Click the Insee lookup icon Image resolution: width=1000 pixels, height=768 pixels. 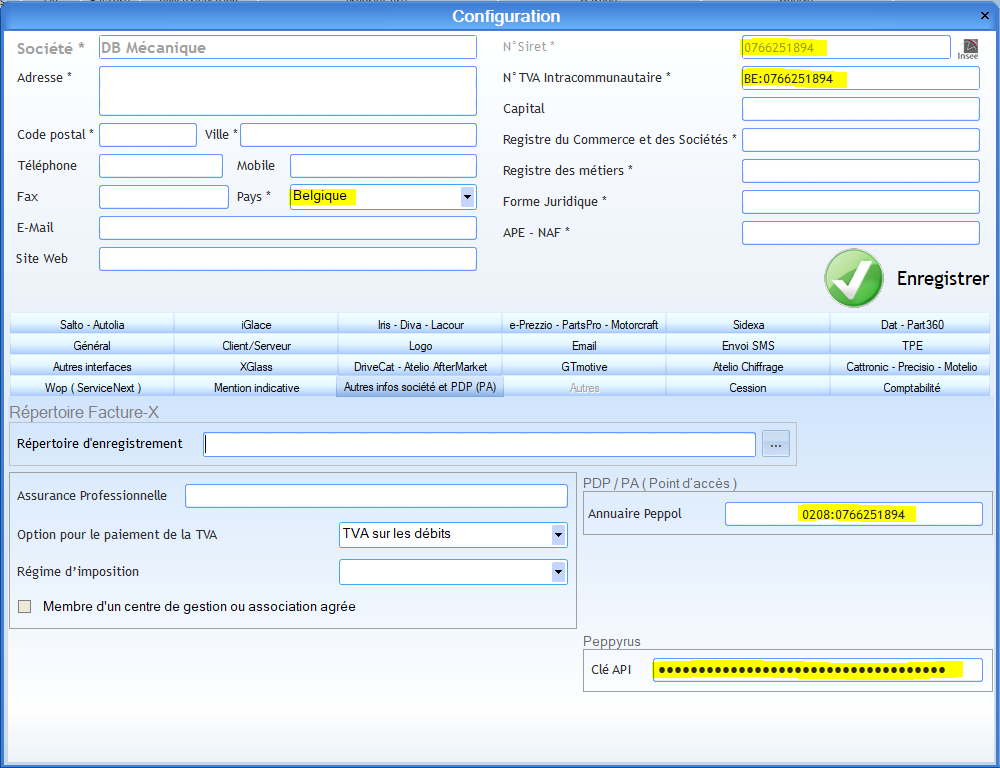[x=969, y=49]
